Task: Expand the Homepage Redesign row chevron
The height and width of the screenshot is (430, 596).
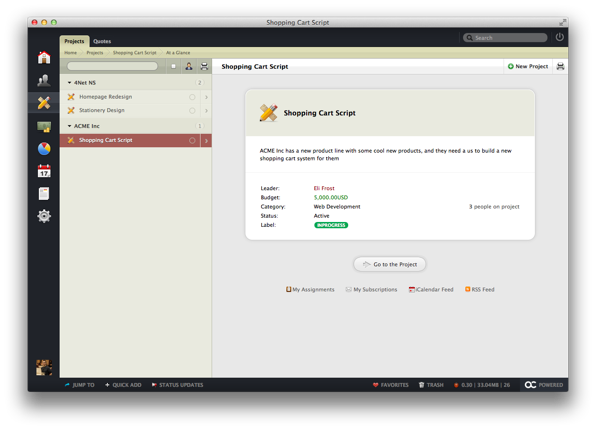Action: [x=206, y=97]
